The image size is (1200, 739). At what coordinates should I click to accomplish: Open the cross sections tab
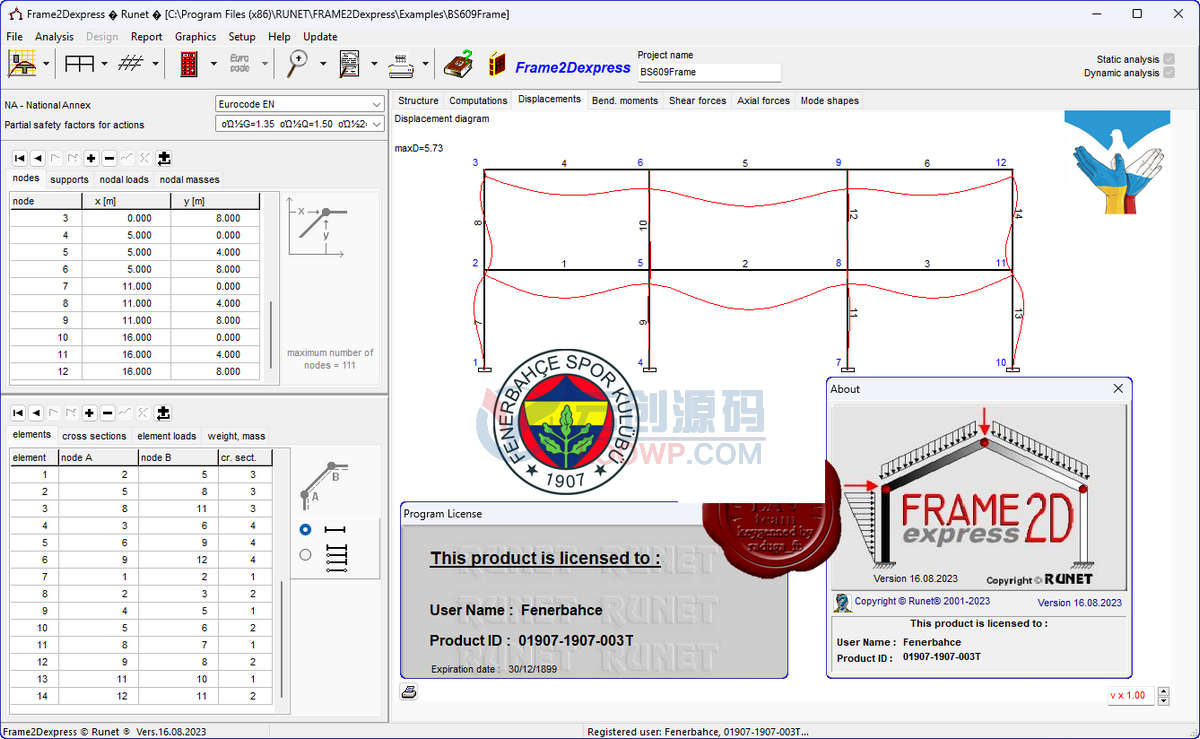coord(94,436)
